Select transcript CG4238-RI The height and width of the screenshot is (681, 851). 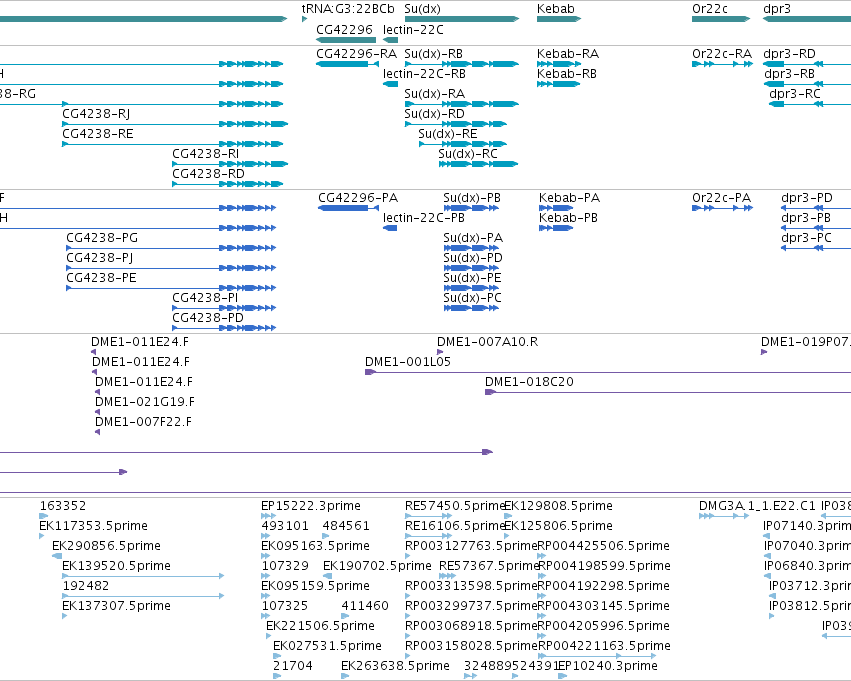coord(230,164)
